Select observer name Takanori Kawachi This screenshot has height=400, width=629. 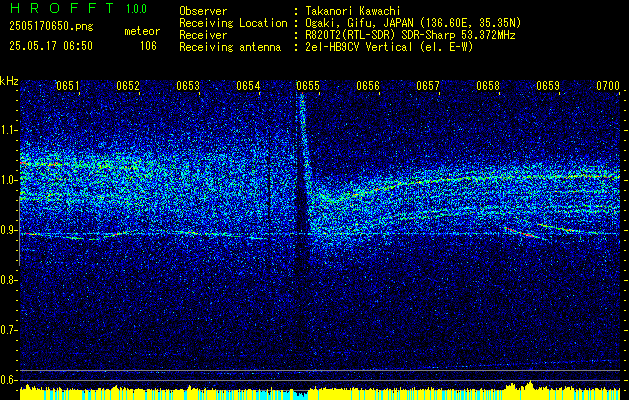click(353, 11)
